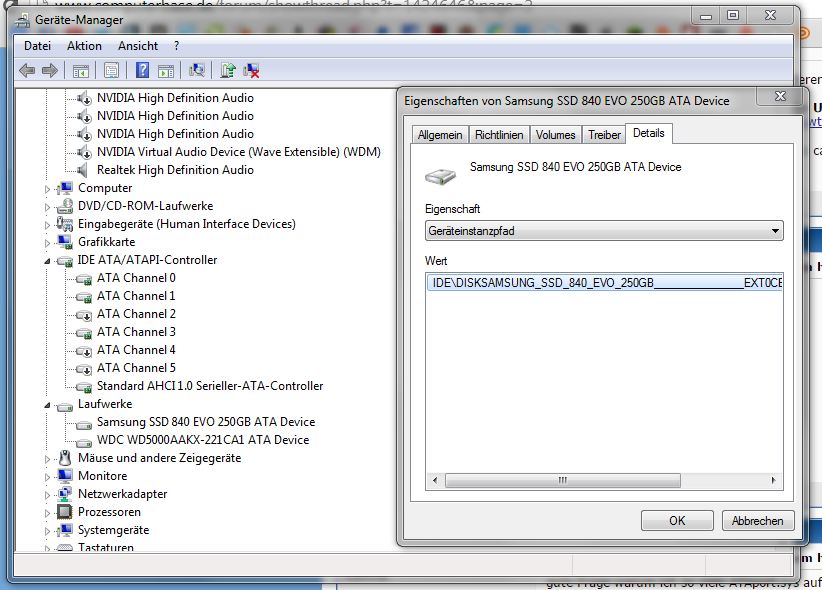
Task: Click the Forward arrow in Geräte-Manager toolbar
Action: [49, 70]
